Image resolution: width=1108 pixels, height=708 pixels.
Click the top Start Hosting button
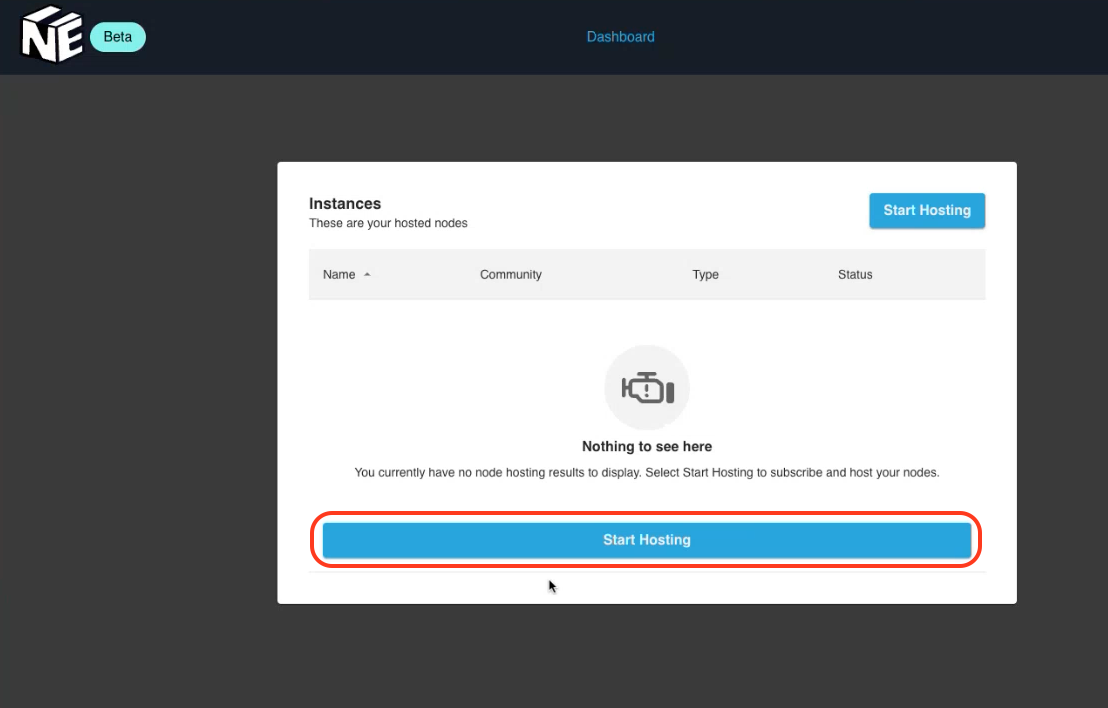[926, 210]
